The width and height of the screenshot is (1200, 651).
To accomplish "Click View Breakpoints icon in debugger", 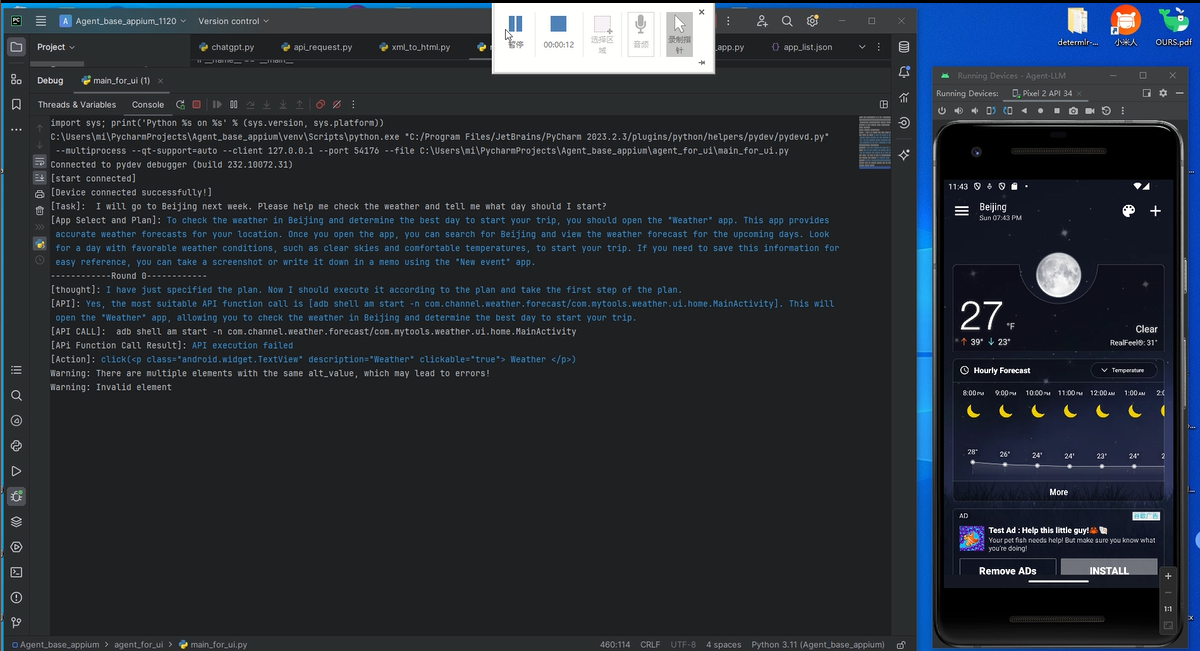I will [320, 104].
